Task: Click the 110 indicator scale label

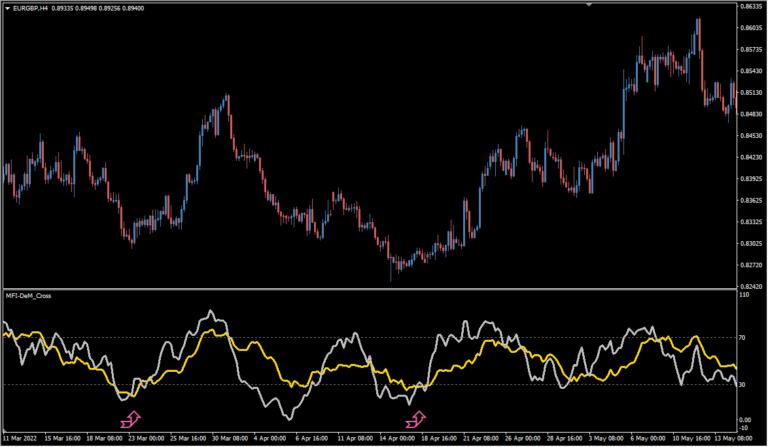Action: [x=745, y=296]
